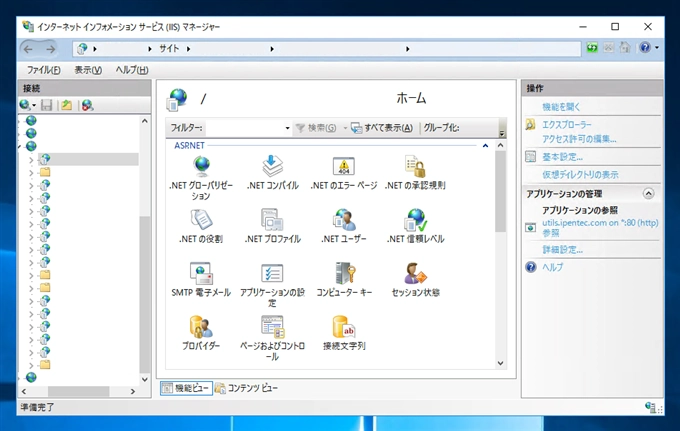Click the up-folder icon in 接続 toolbar
This screenshot has height=431, width=680.
(x=66, y=105)
